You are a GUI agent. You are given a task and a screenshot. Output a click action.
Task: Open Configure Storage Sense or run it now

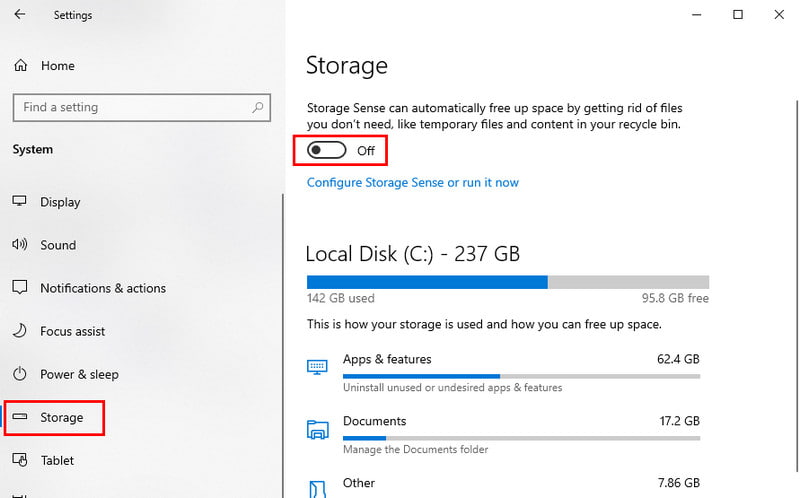pos(412,182)
